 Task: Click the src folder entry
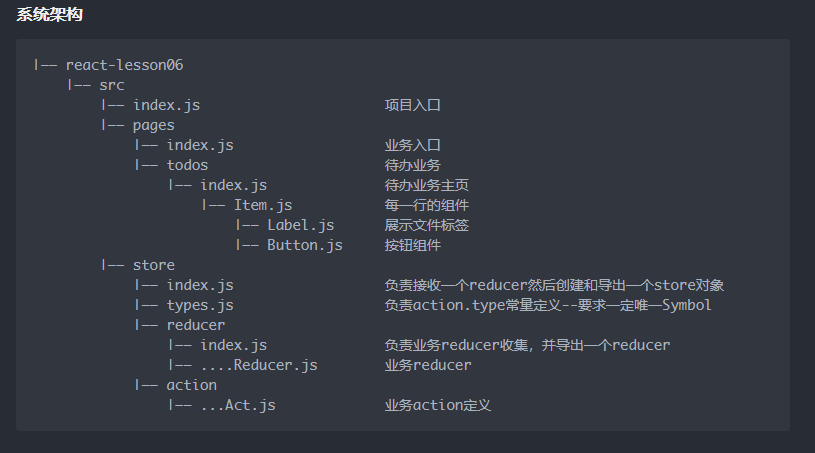(x=112, y=85)
